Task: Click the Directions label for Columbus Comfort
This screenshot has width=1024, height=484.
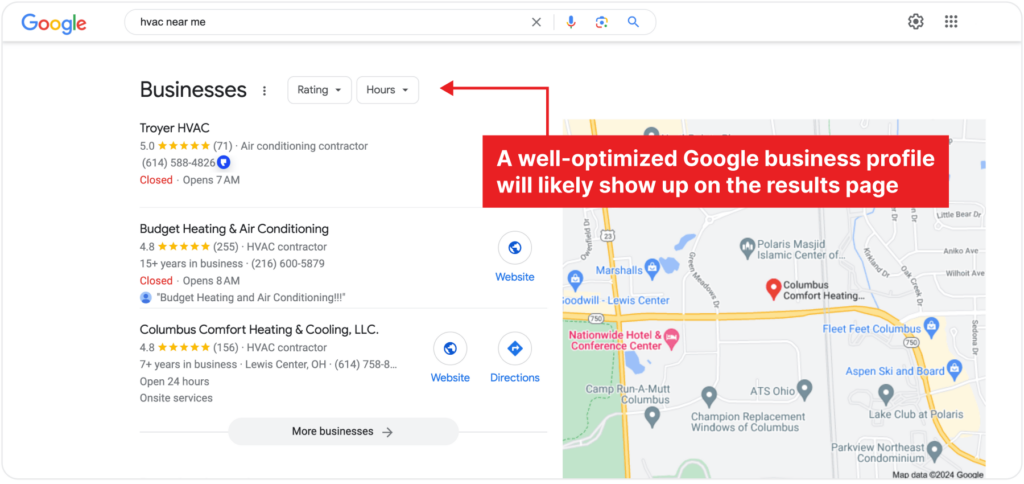Action: click(x=515, y=378)
